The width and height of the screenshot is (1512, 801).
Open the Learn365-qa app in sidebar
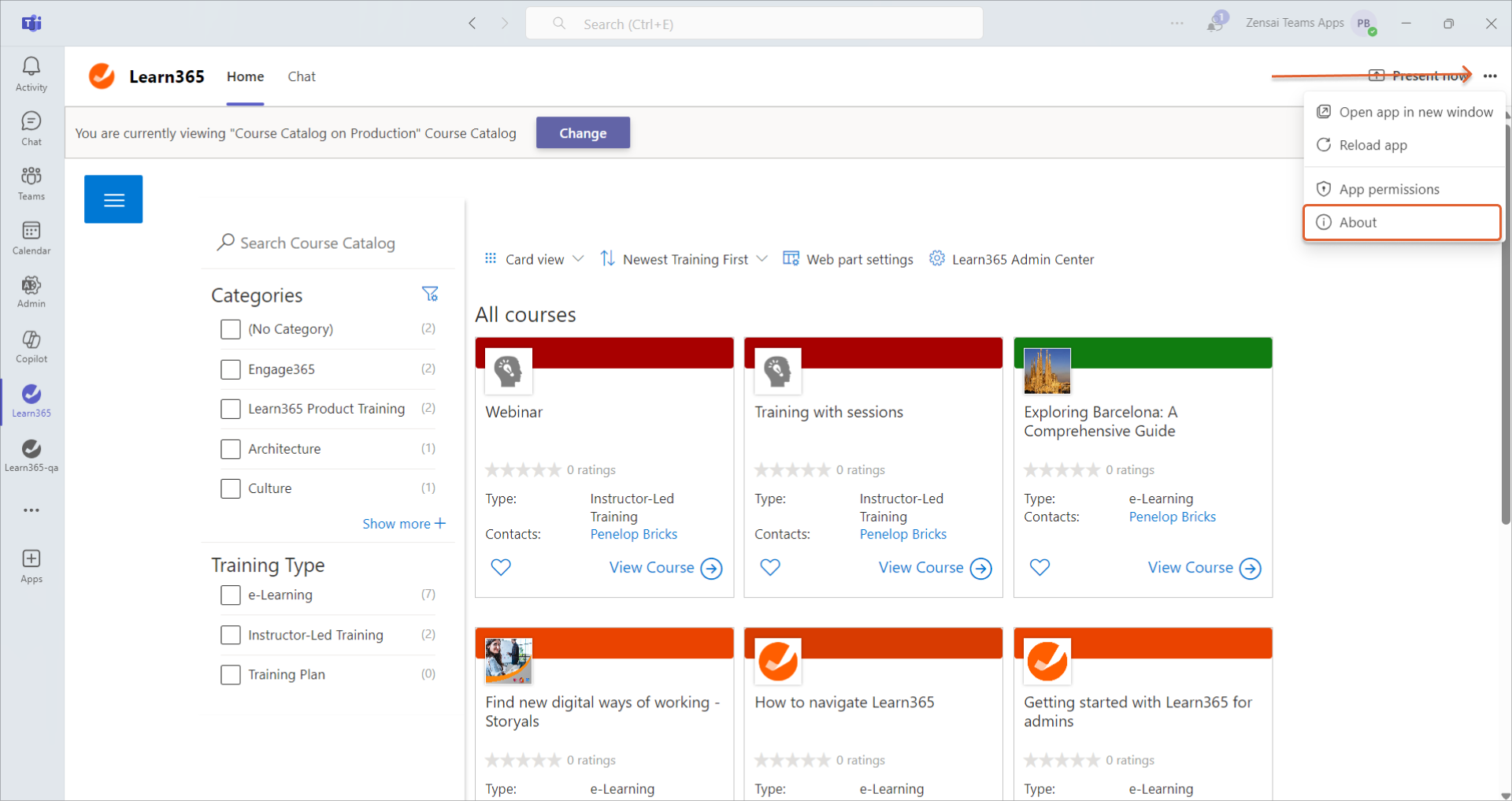(x=31, y=455)
